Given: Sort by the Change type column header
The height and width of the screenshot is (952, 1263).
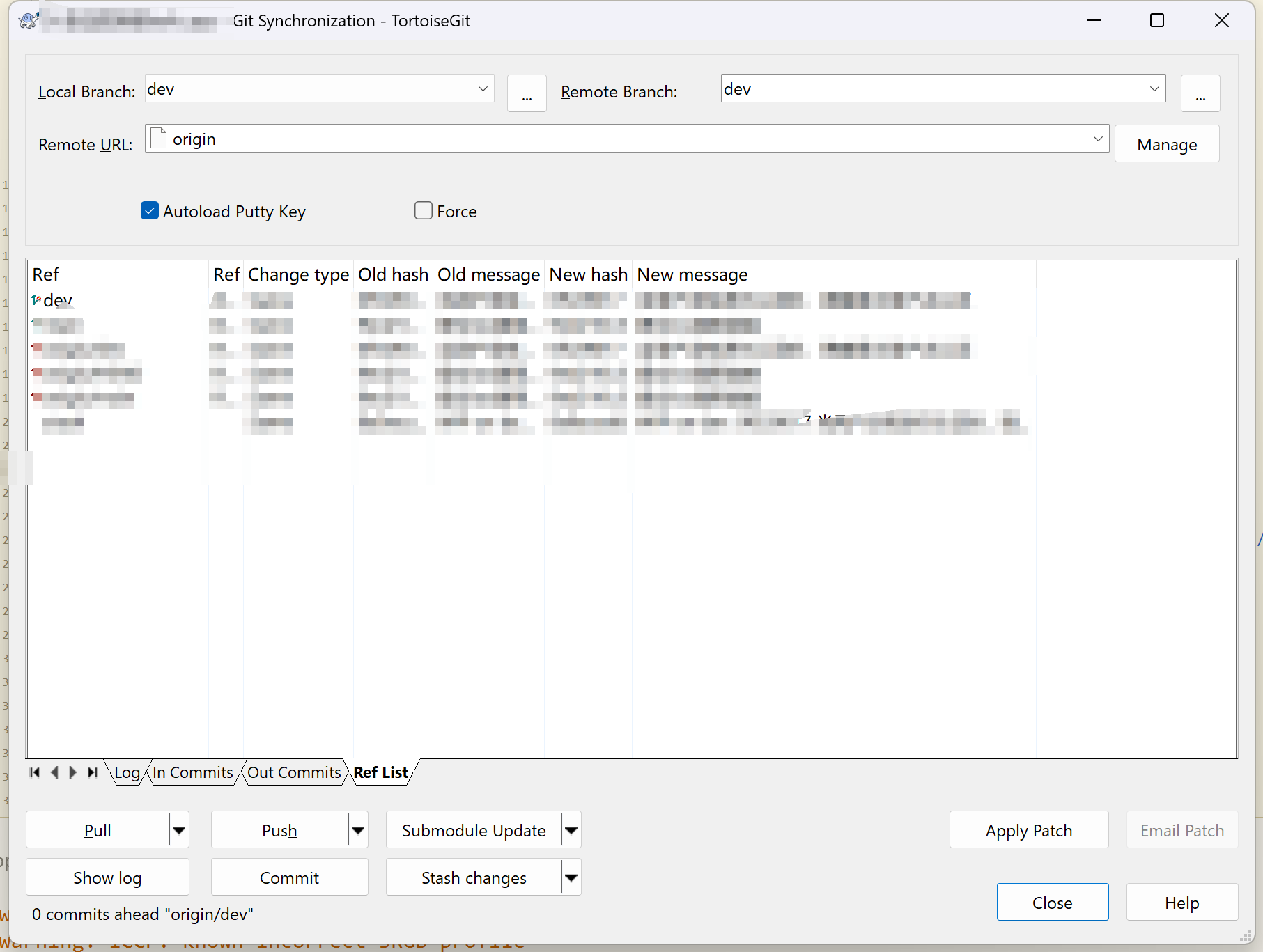Looking at the screenshot, I should click(298, 274).
